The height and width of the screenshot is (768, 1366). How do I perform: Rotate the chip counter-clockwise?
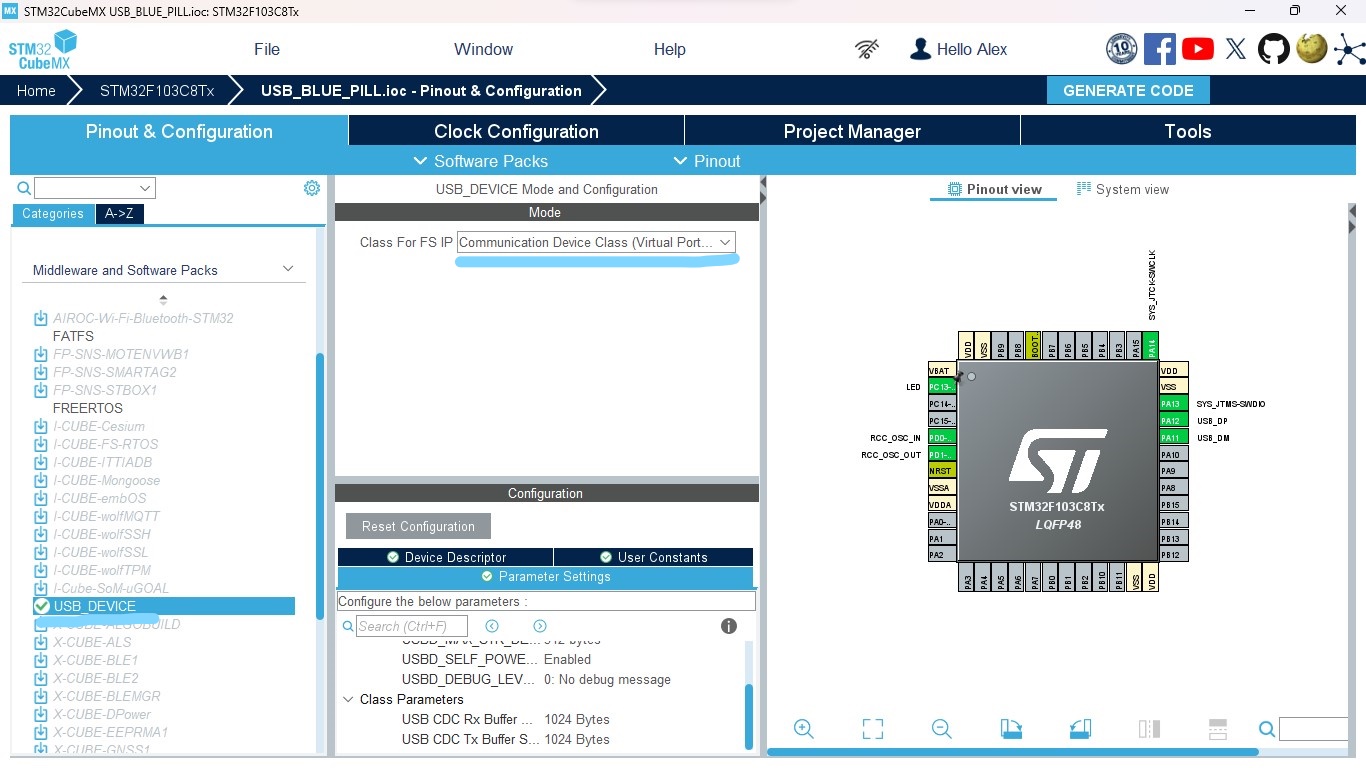click(1080, 729)
